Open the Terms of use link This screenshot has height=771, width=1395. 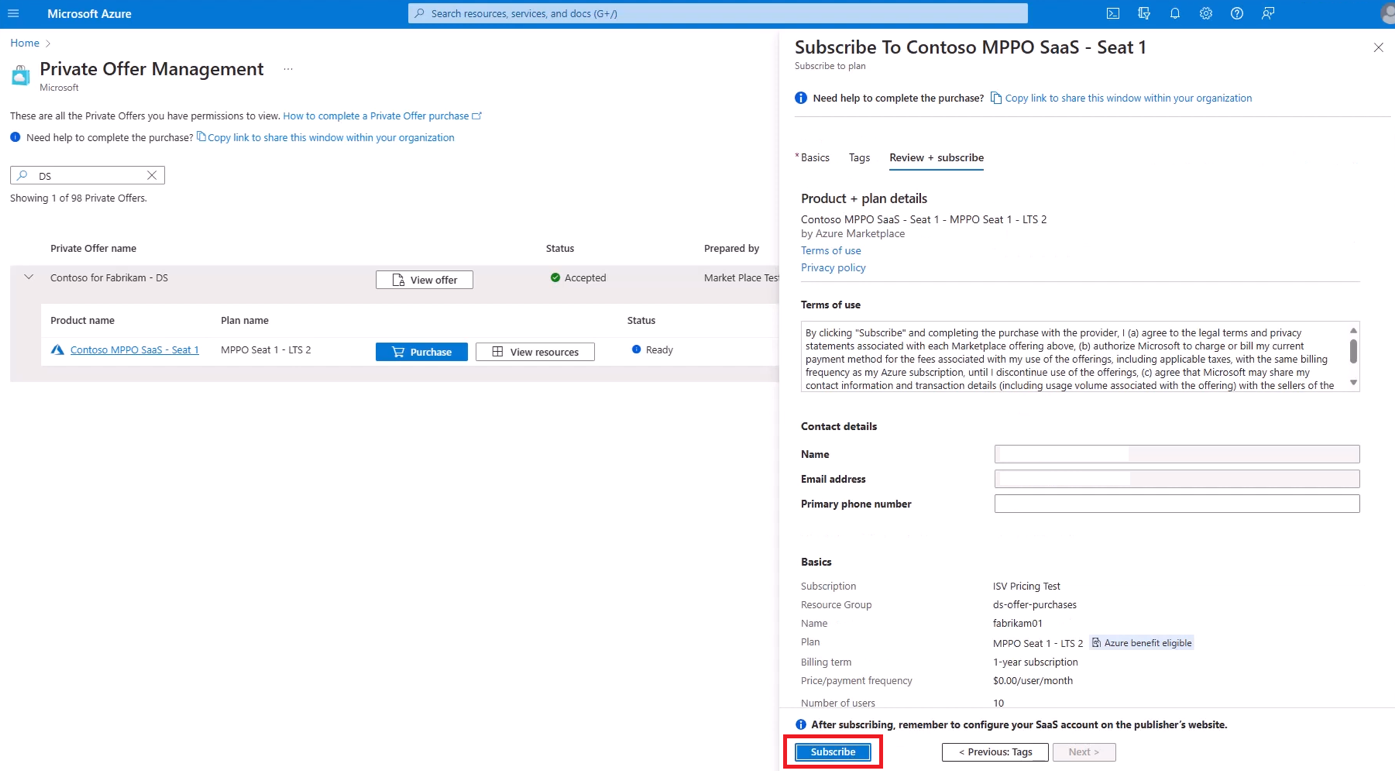[x=831, y=251]
